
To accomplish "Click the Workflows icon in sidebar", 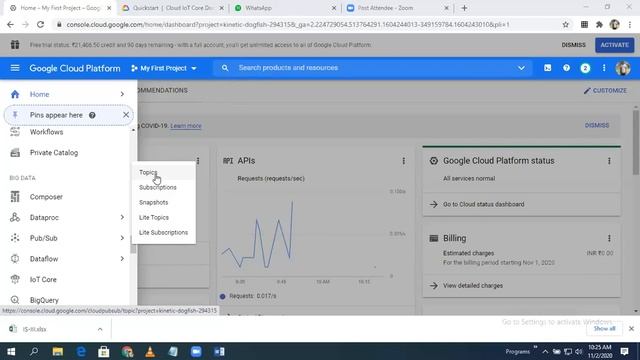I will coord(15,132).
